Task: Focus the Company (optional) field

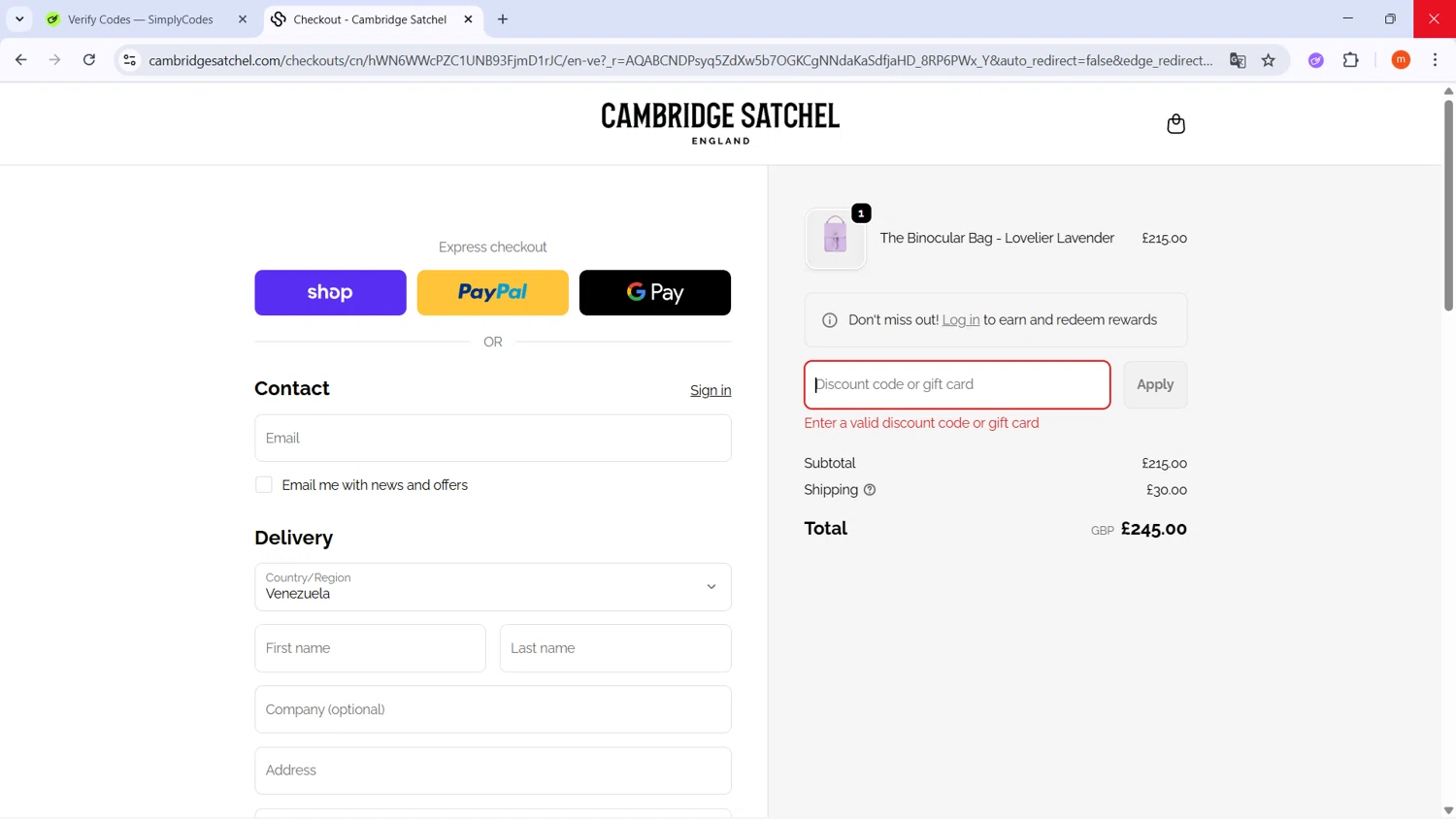Action: pyautogui.click(x=493, y=709)
